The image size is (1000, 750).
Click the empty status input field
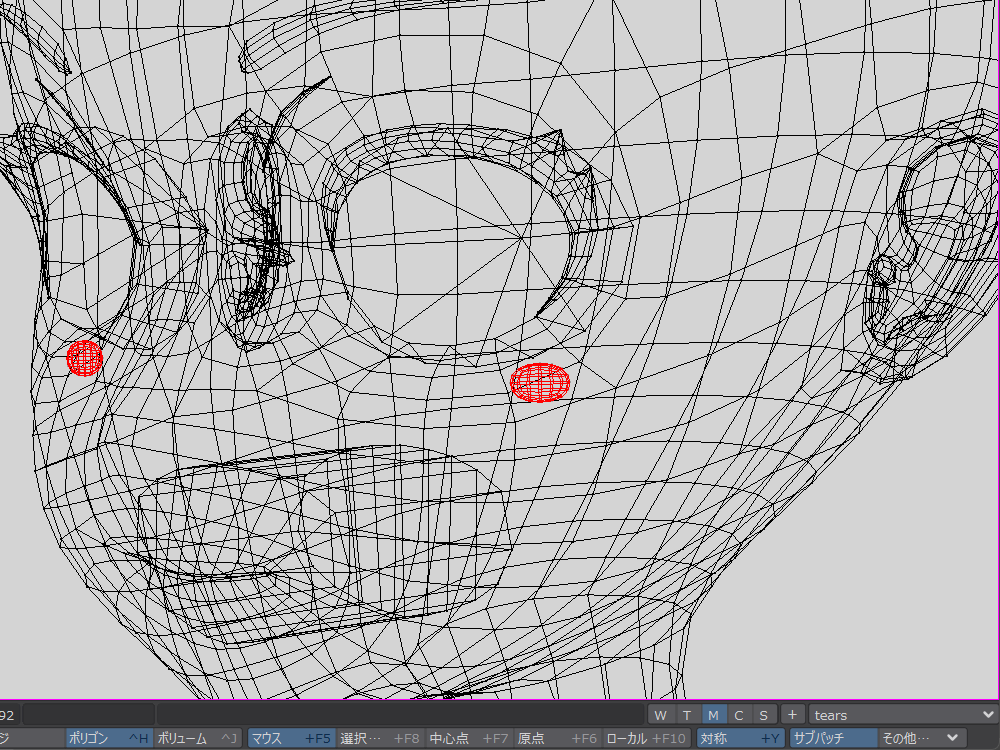(88, 715)
